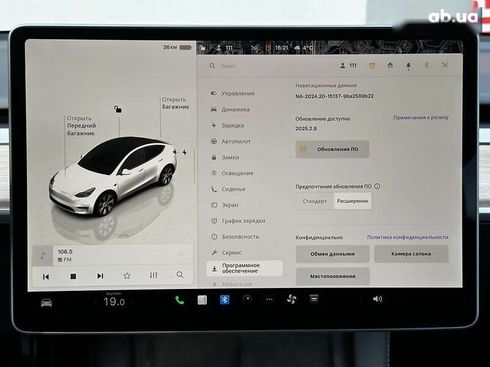Open the График зарядки settings menu

click(x=244, y=221)
